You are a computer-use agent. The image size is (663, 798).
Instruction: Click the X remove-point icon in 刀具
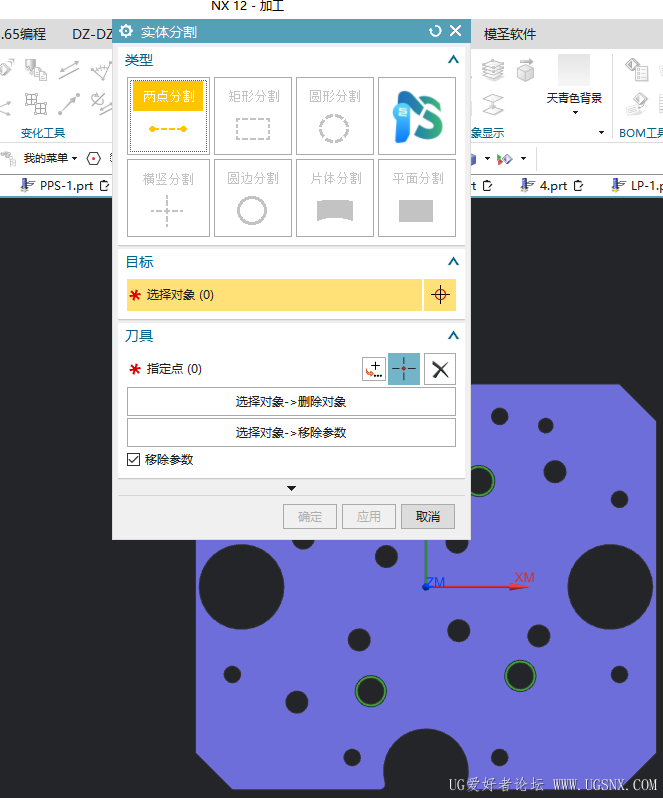click(x=440, y=369)
